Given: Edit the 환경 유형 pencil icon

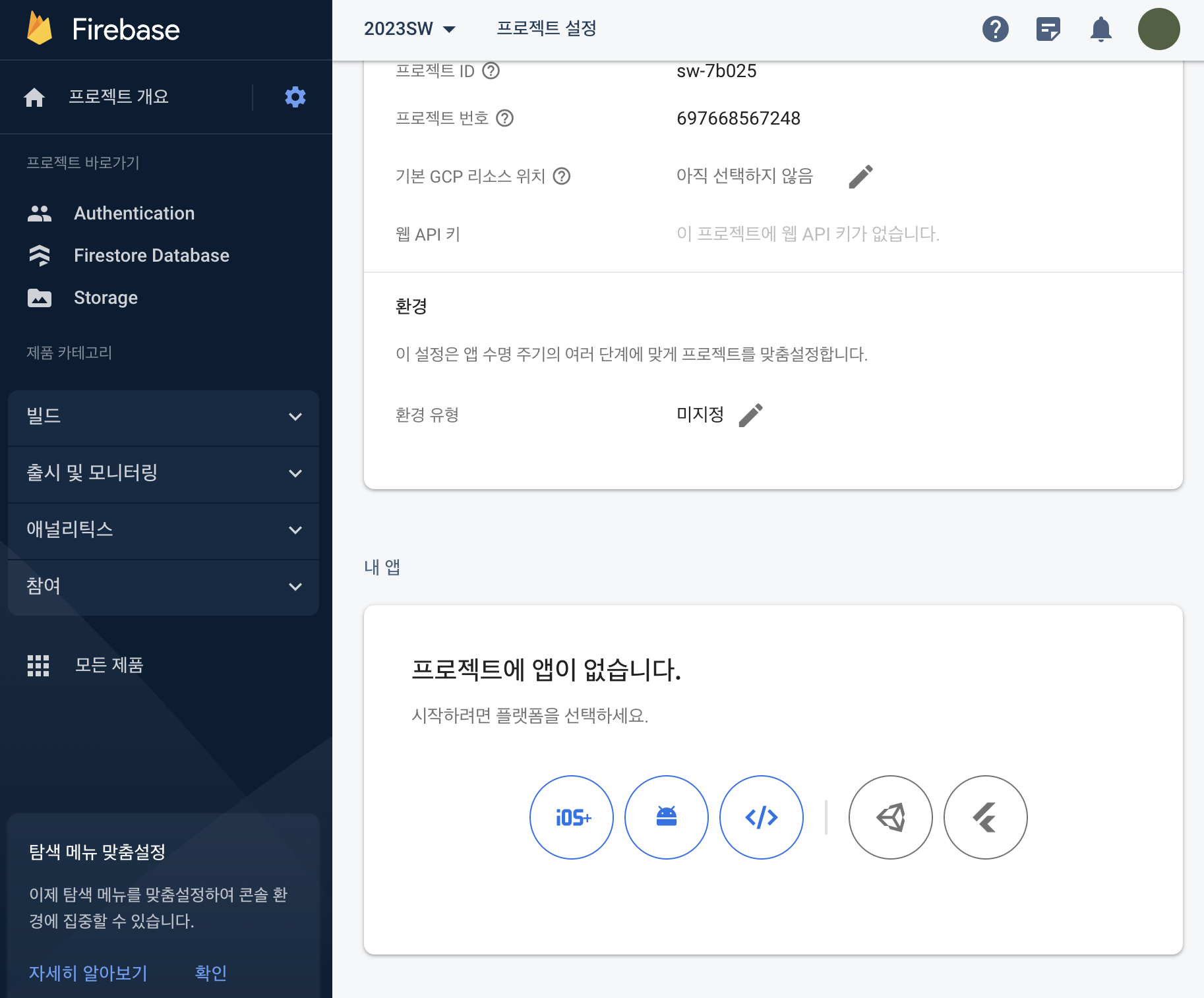Looking at the screenshot, I should coord(750,415).
